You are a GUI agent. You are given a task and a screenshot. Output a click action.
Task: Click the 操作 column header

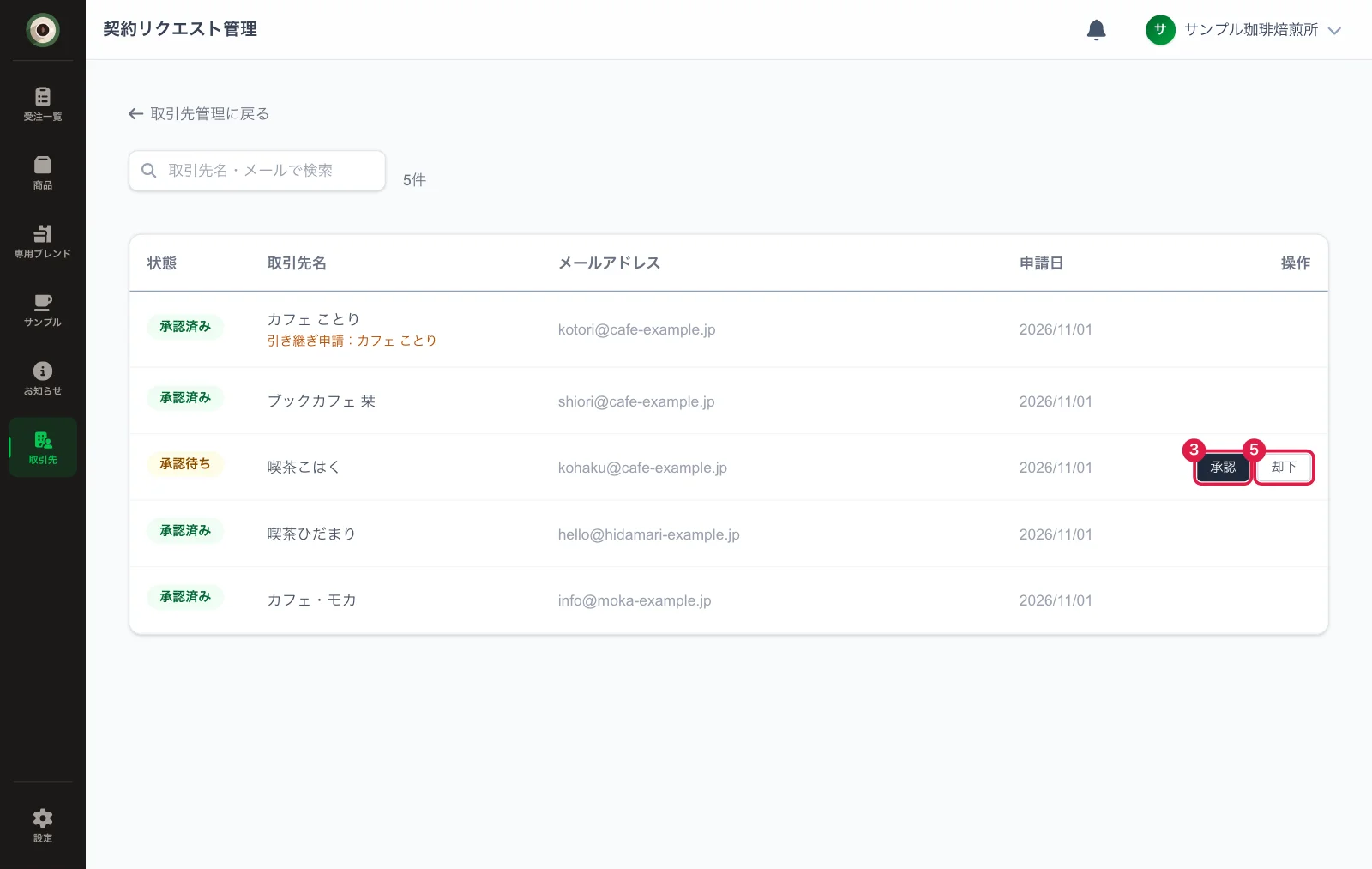click(x=1296, y=263)
